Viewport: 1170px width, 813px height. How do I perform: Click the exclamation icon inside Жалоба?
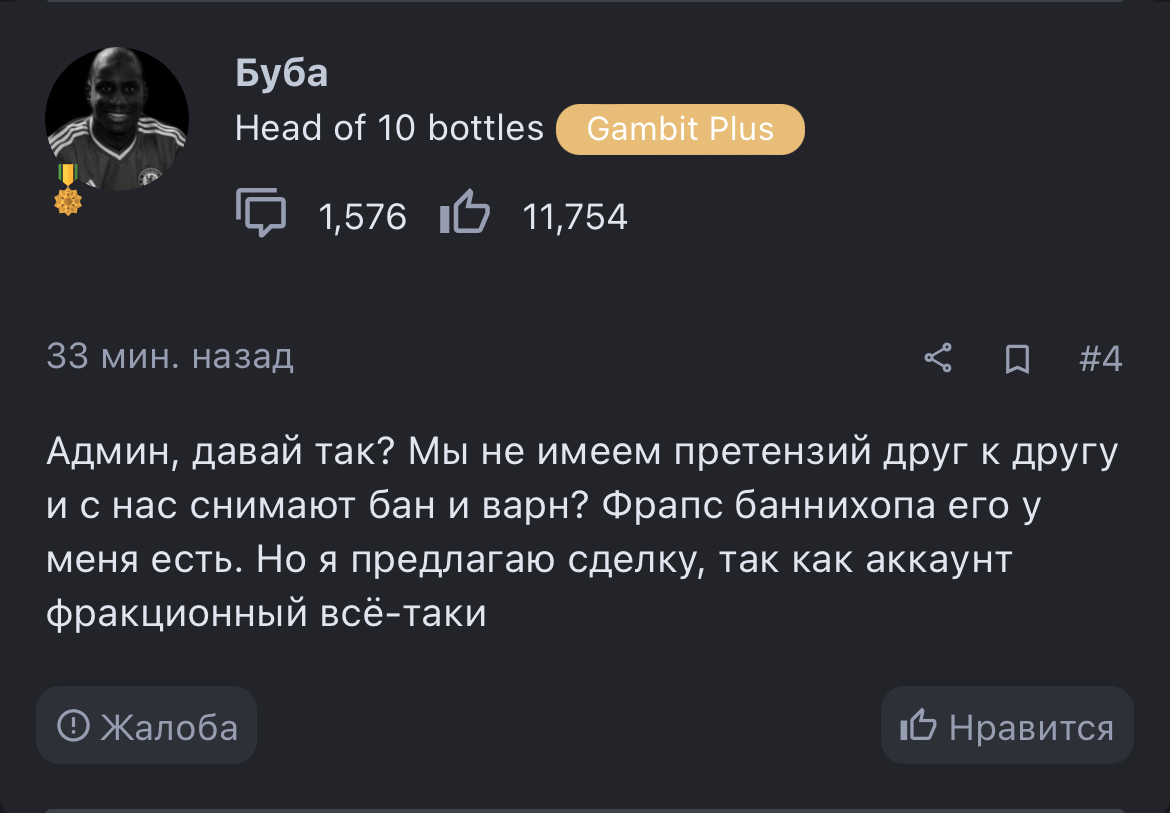(73, 726)
